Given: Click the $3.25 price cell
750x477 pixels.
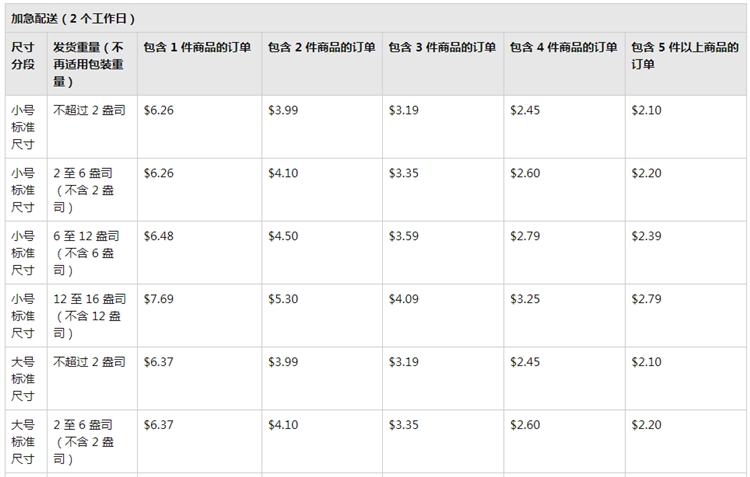Looking at the screenshot, I should (525, 299).
